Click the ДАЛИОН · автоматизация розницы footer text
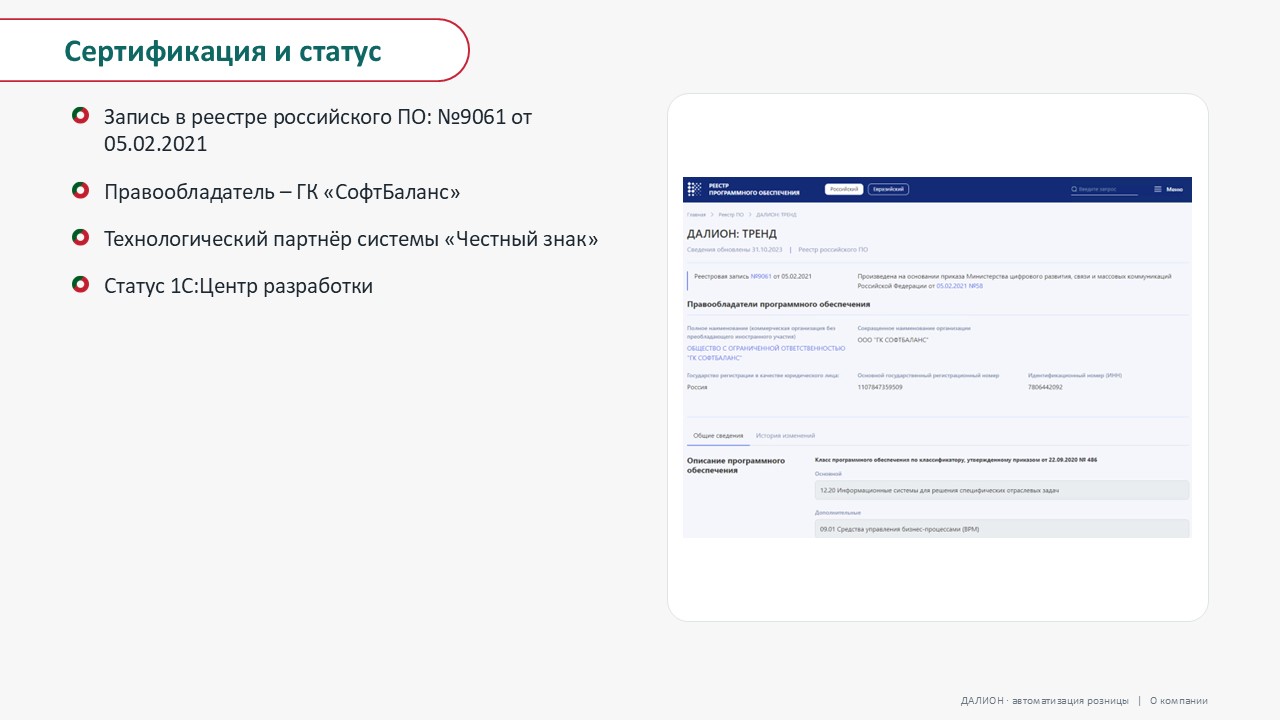This screenshot has height=720, width=1280. (x=1045, y=701)
